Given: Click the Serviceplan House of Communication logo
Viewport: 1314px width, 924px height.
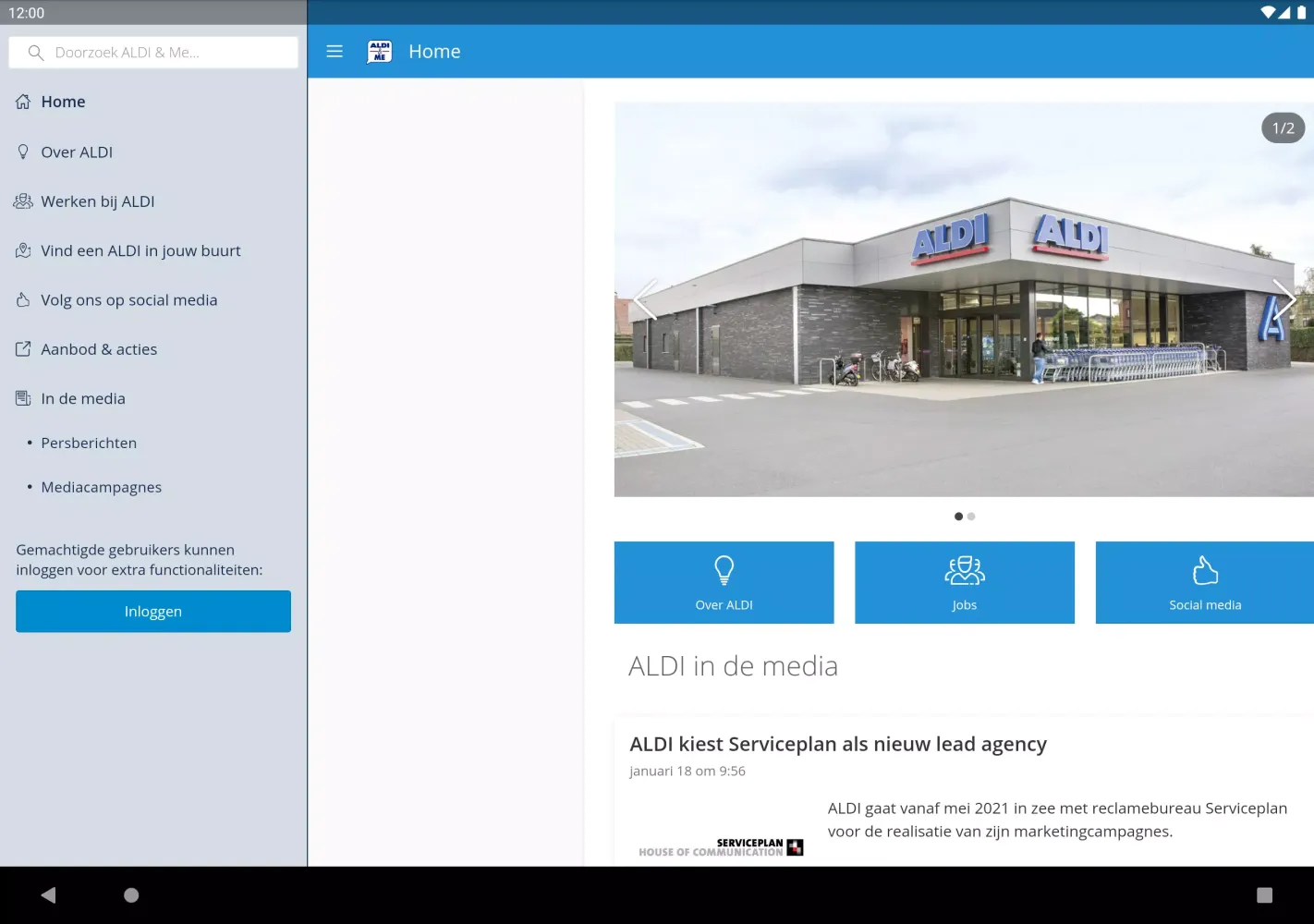Looking at the screenshot, I should click(721, 847).
